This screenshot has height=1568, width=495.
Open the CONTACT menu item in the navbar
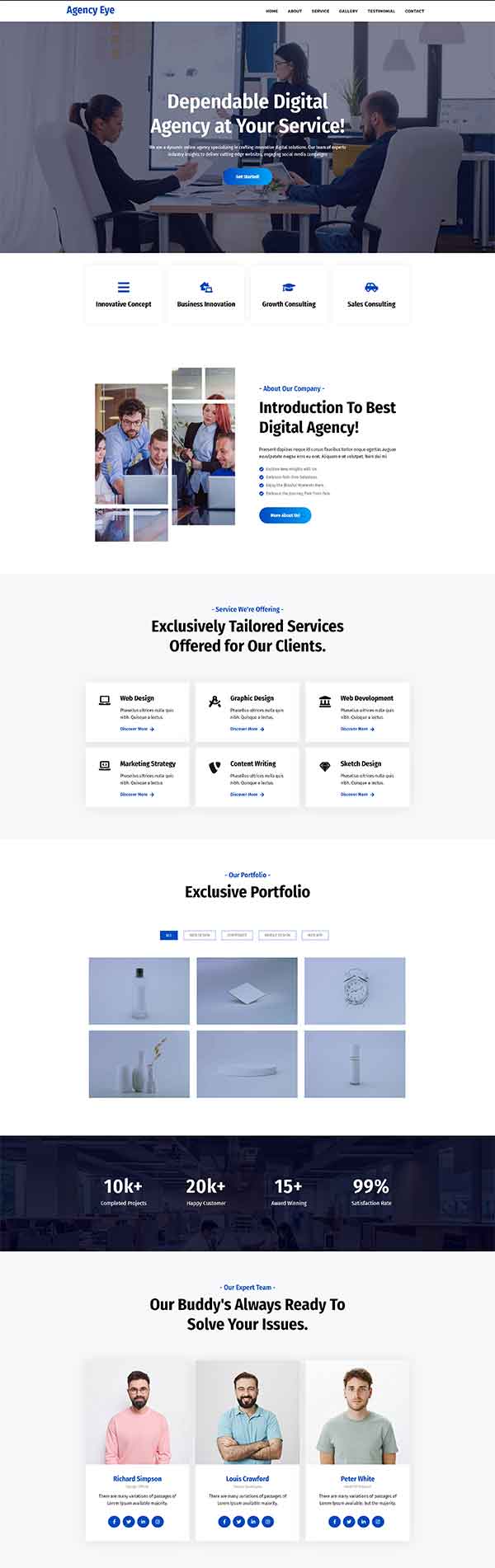click(x=412, y=12)
